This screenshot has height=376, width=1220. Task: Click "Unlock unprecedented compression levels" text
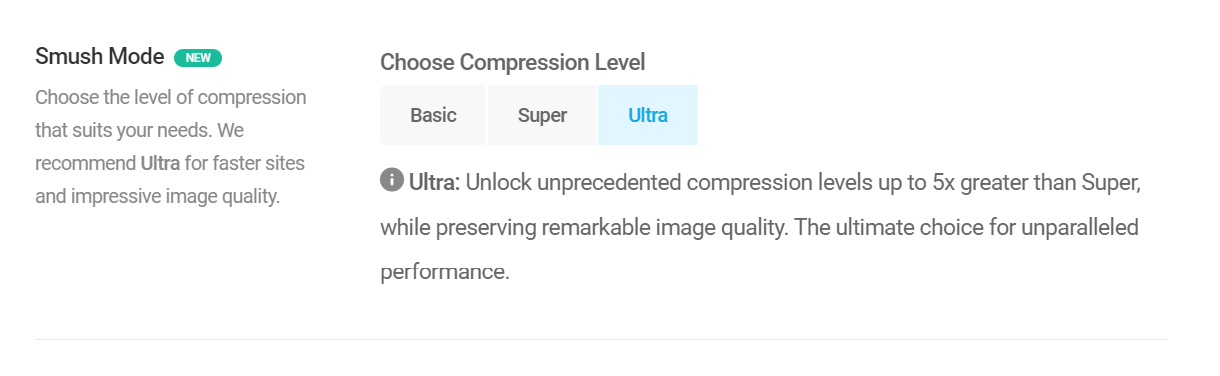tap(661, 184)
